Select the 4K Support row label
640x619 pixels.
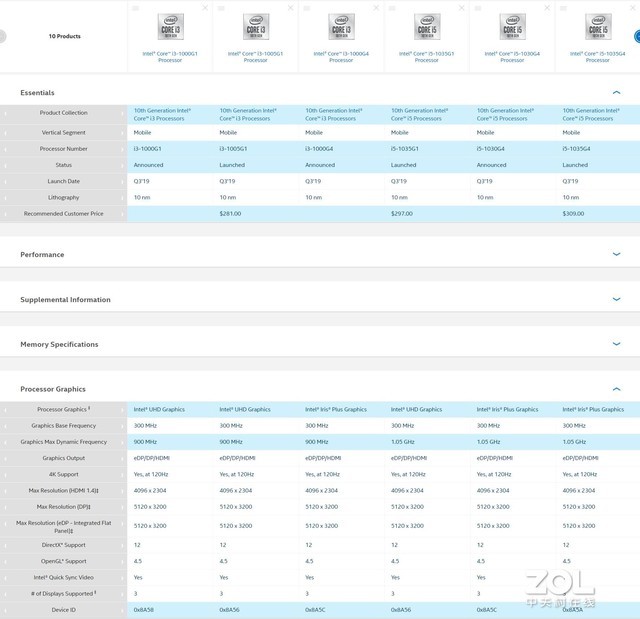[x=63, y=475]
